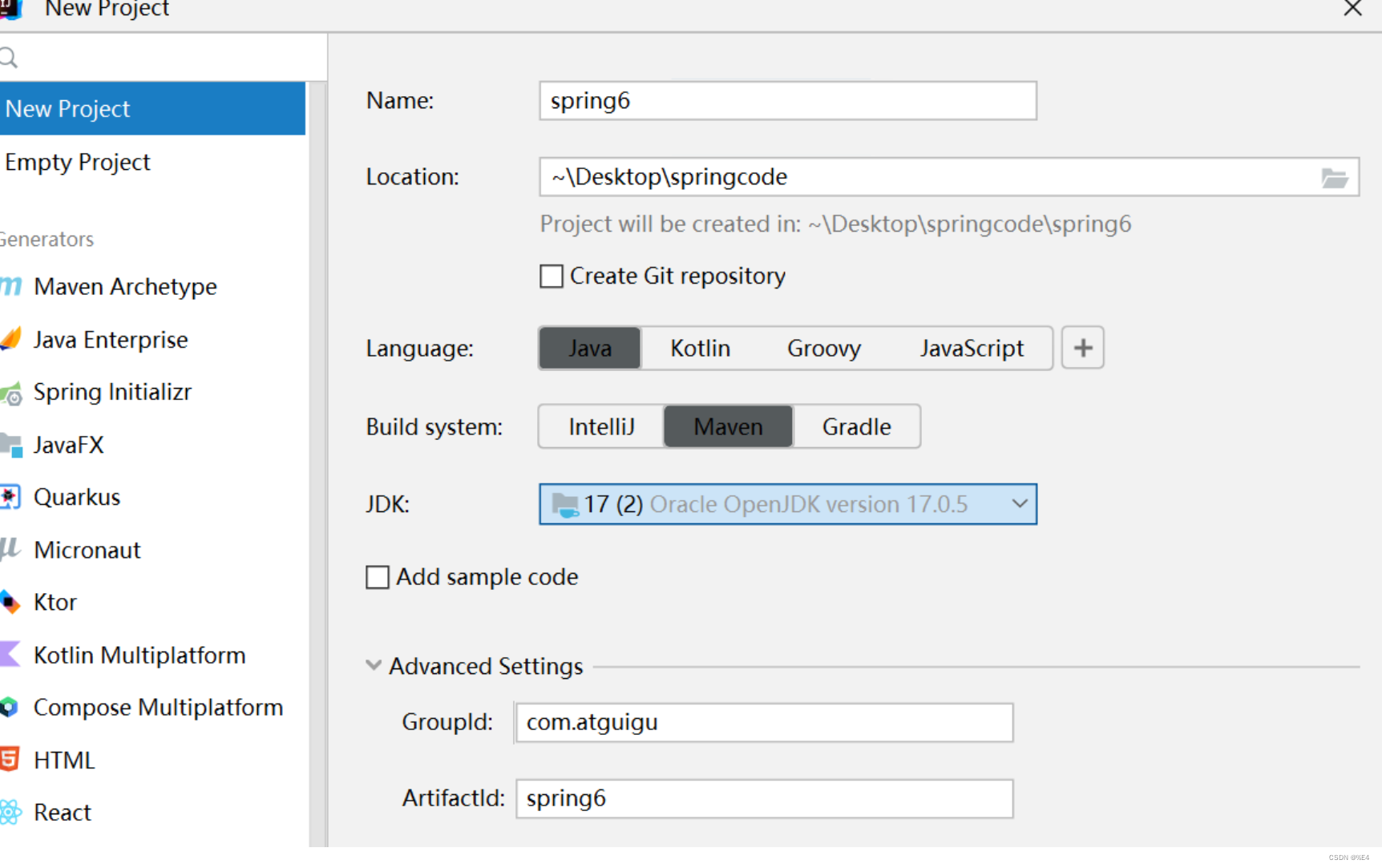The width and height of the screenshot is (1382, 868).
Task: Browse for location with folder icon
Action: [1335, 177]
